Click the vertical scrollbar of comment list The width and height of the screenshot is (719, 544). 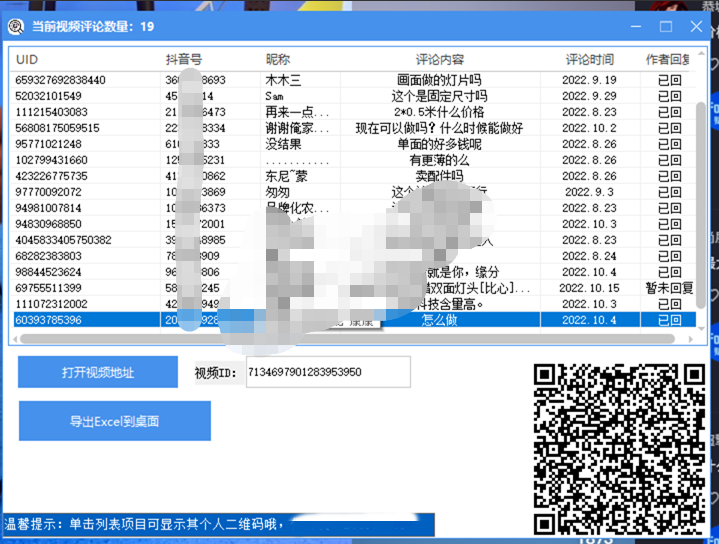pos(702,190)
